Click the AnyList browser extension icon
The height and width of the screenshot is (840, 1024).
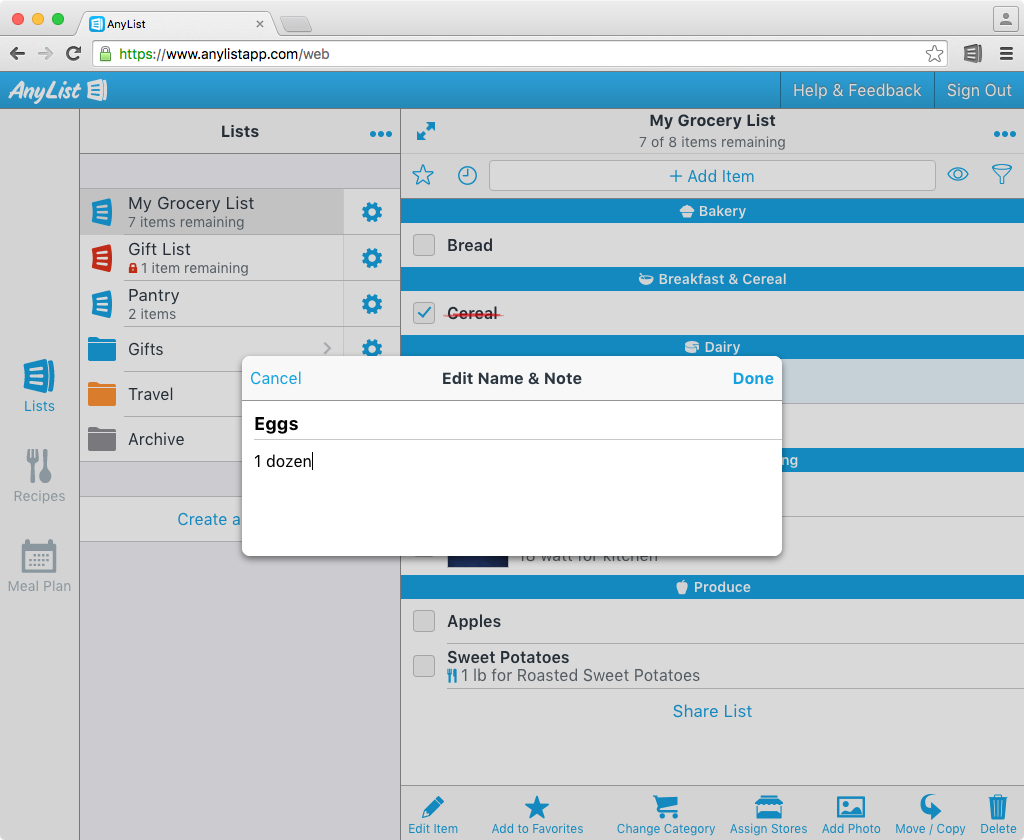coord(972,54)
